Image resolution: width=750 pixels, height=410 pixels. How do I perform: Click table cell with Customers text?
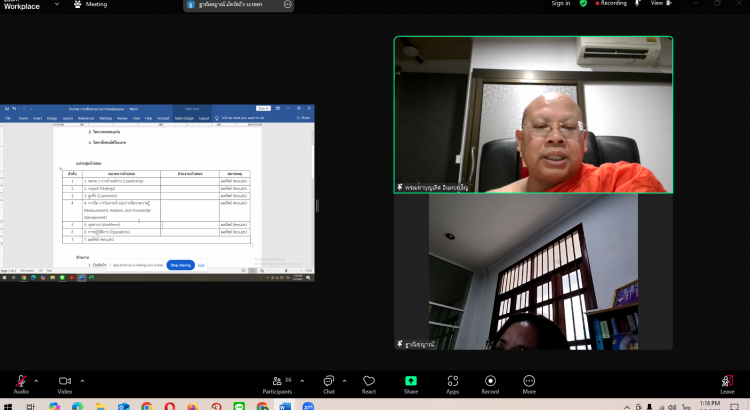click(x=121, y=196)
